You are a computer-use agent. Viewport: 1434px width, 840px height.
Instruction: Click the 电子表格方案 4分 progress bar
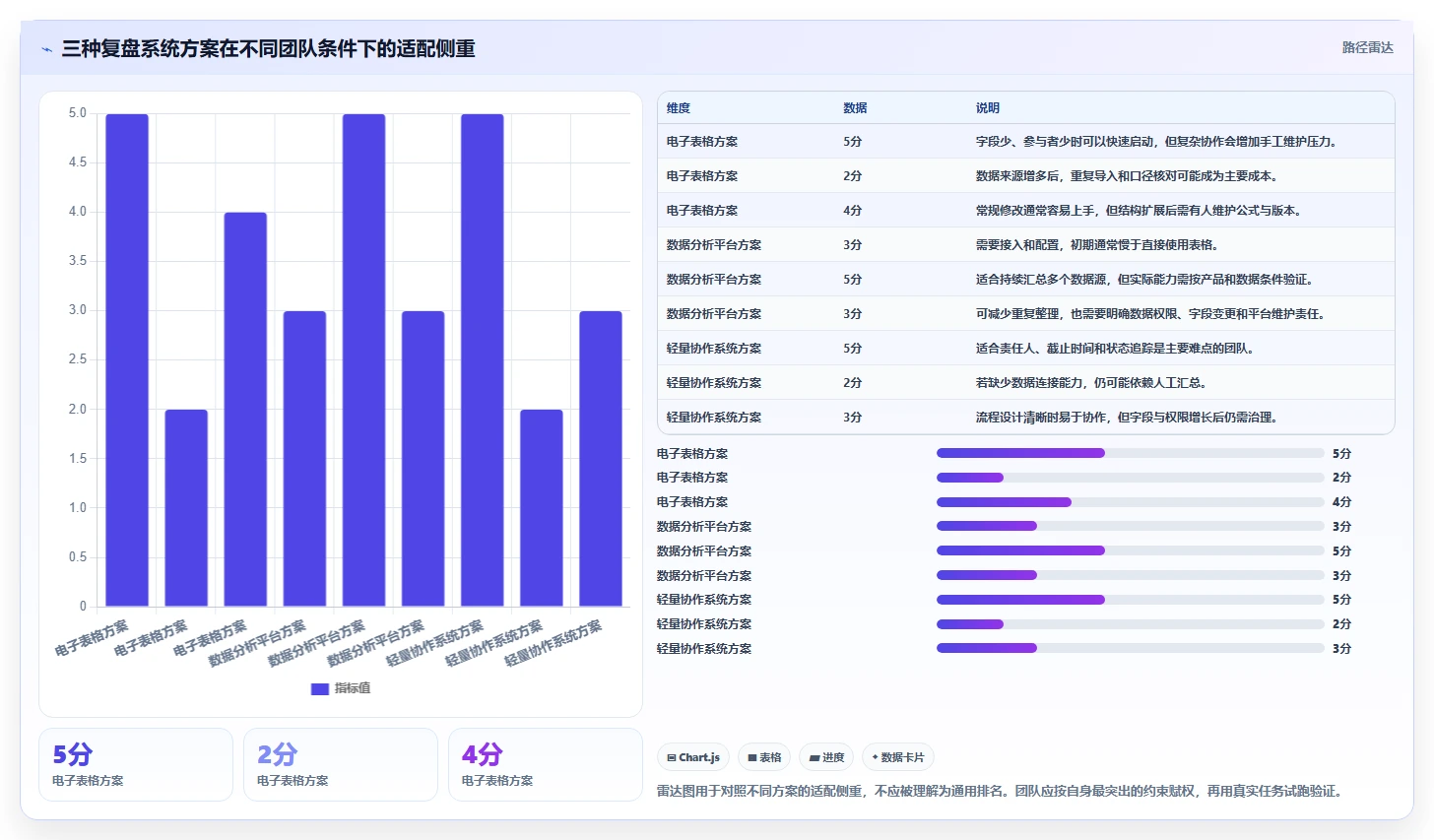click(1131, 502)
